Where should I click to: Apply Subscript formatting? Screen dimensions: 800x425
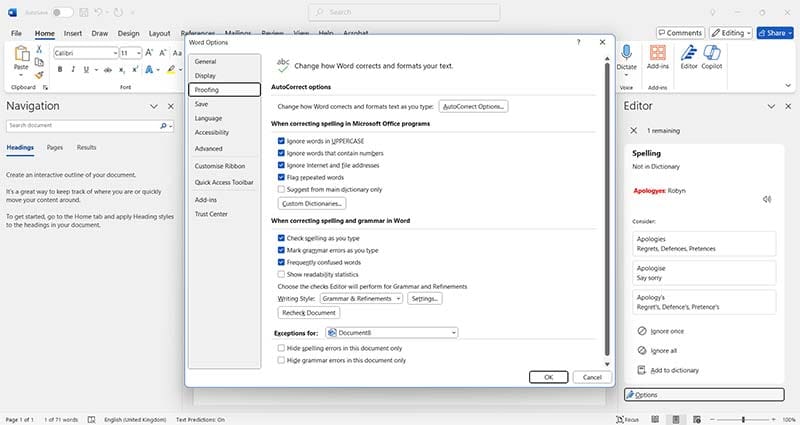pos(122,69)
